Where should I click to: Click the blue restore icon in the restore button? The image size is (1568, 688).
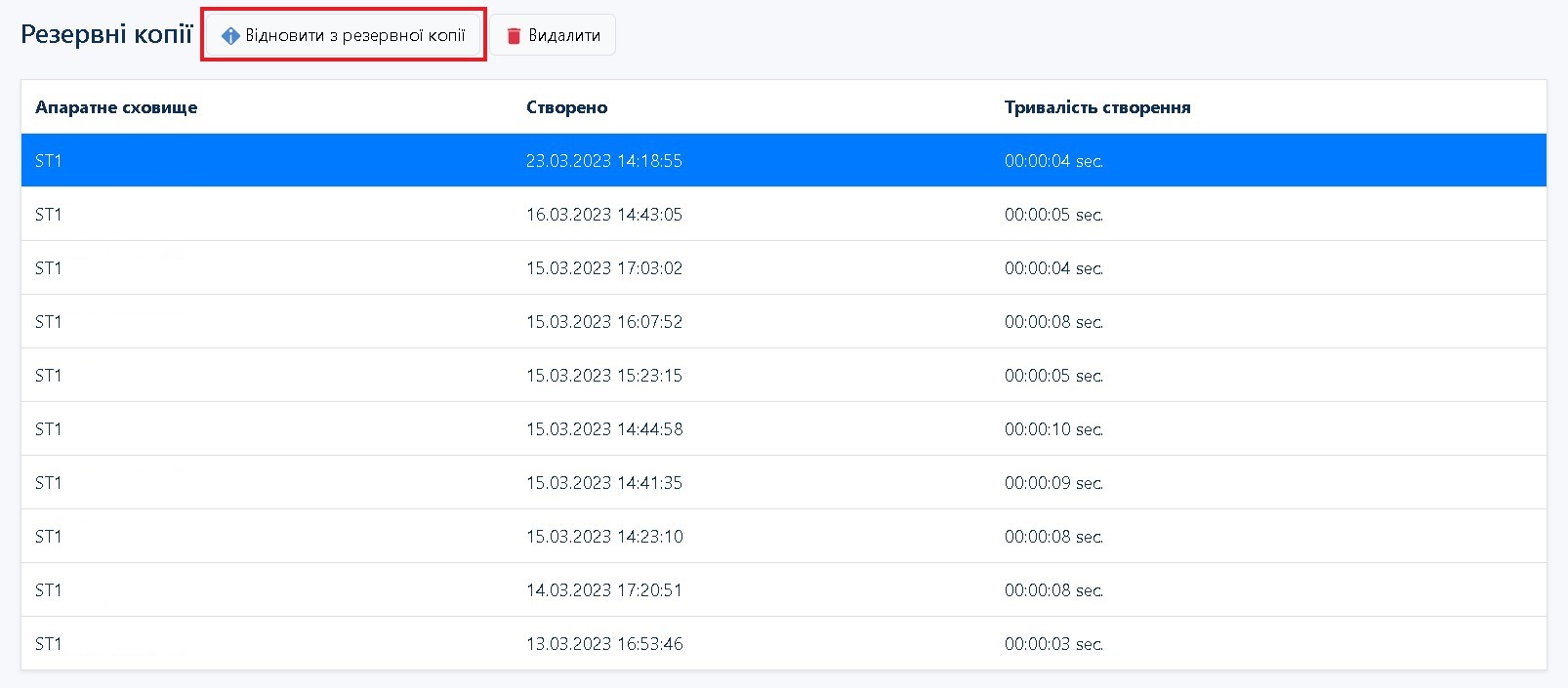230,36
